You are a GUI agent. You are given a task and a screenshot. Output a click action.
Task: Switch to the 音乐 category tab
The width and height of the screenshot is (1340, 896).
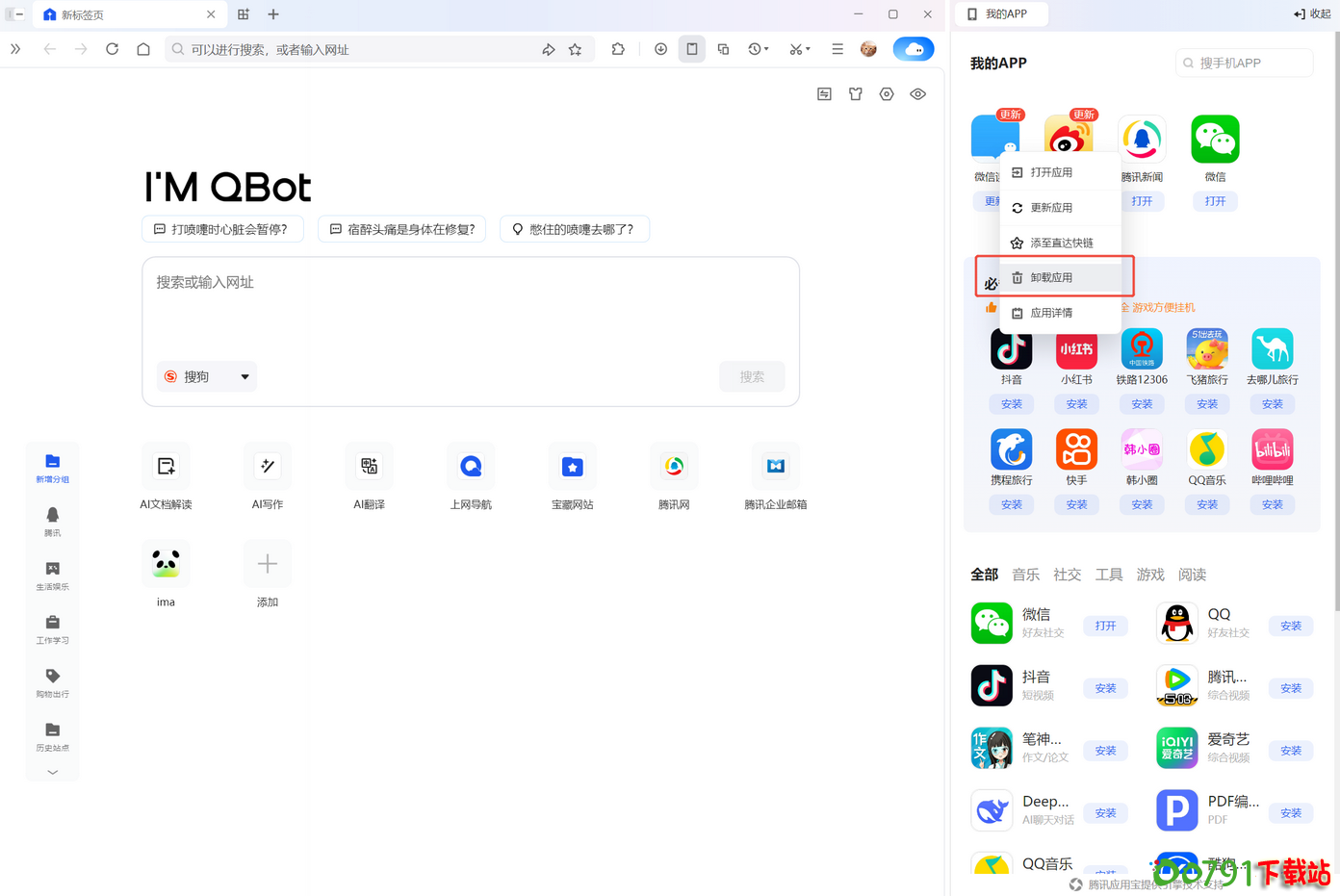1025,574
